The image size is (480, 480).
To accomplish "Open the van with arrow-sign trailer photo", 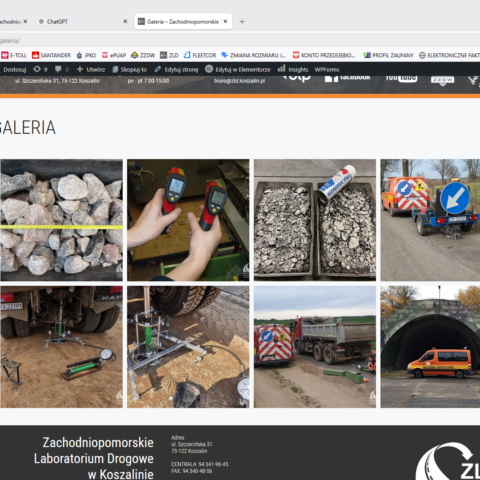I will [430, 220].
